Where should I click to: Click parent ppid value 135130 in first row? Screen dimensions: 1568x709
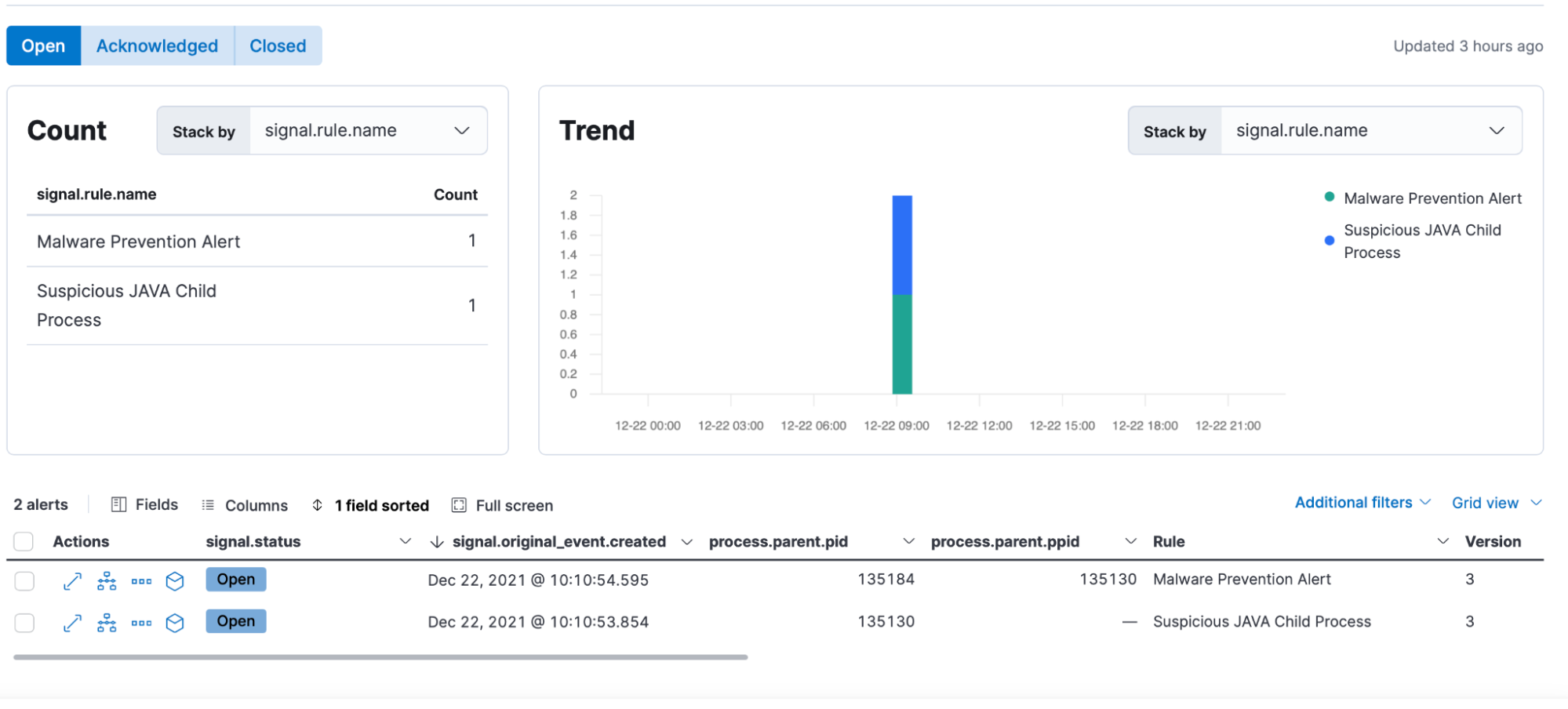click(1108, 580)
